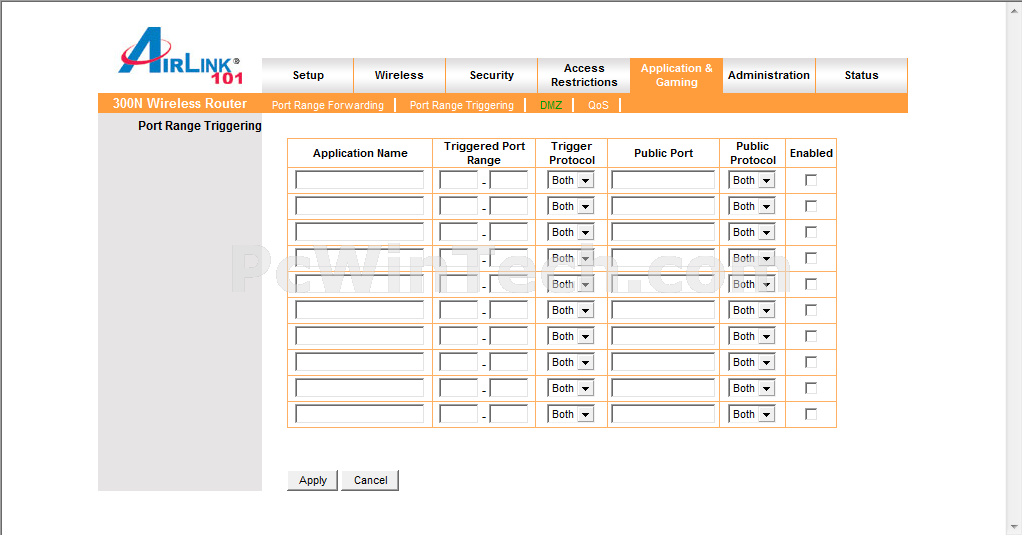Click the 'Enabled' column header
The image size is (1022, 535).
pyautogui.click(x=811, y=153)
